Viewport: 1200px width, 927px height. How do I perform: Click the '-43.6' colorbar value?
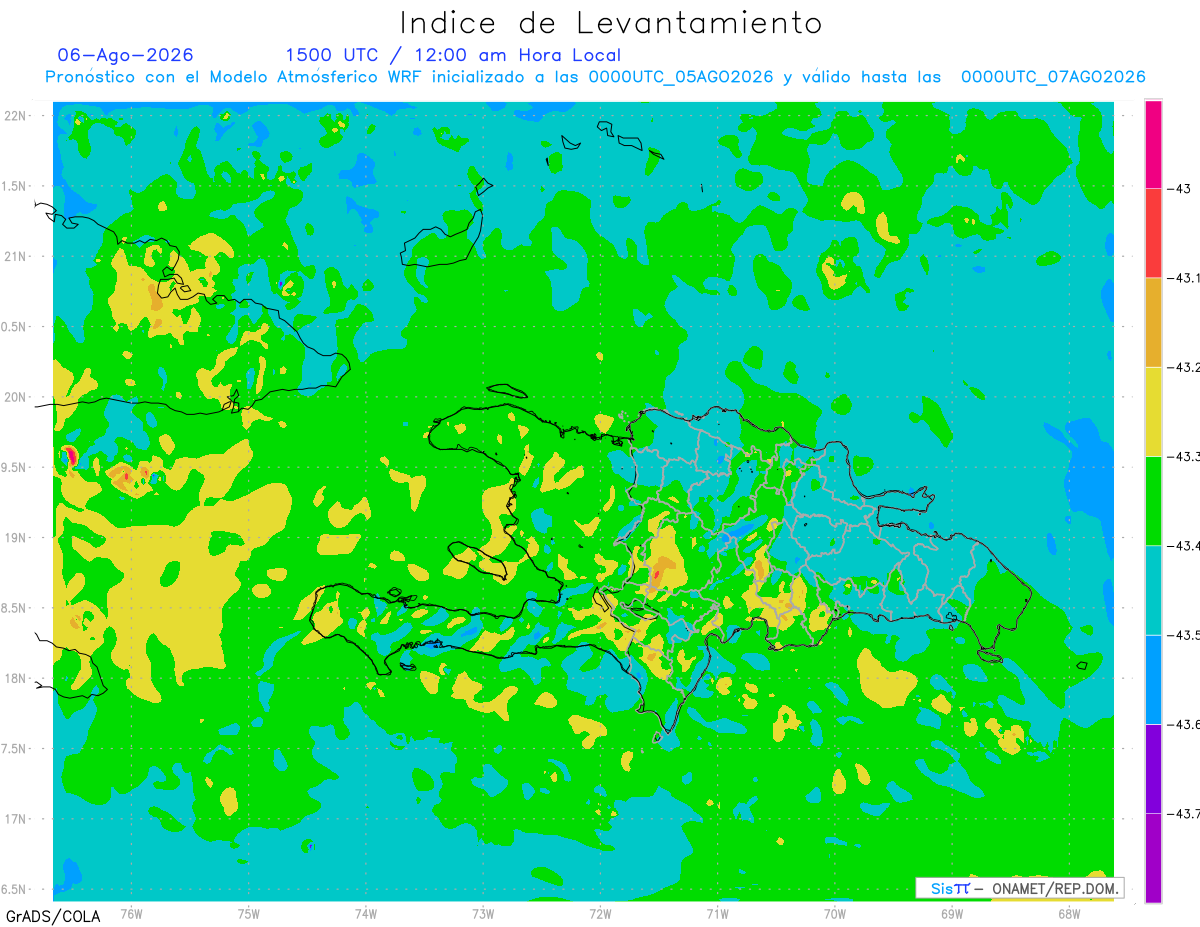[x=1182, y=723]
